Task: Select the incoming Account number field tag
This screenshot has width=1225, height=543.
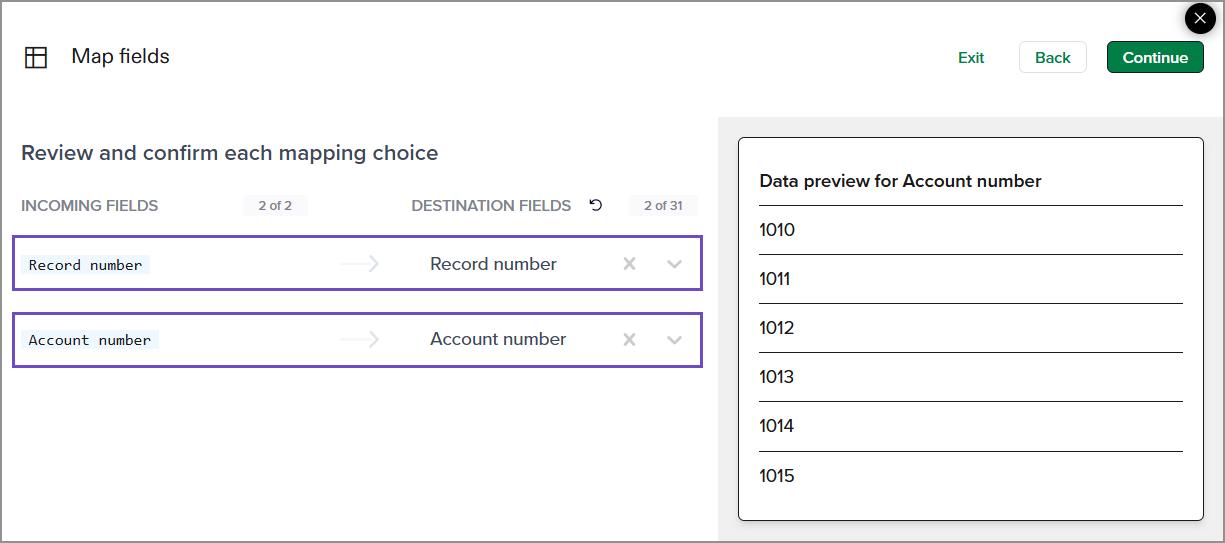Action: tap(90, 340)
